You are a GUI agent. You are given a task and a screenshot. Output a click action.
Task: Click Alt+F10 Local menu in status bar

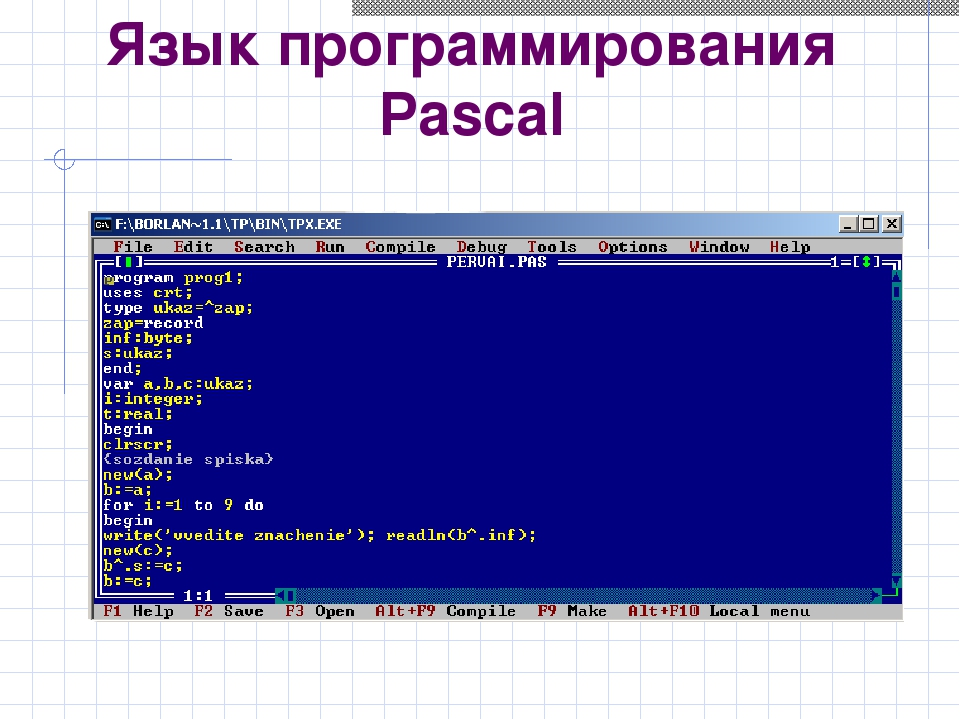[x=719, y=610]
